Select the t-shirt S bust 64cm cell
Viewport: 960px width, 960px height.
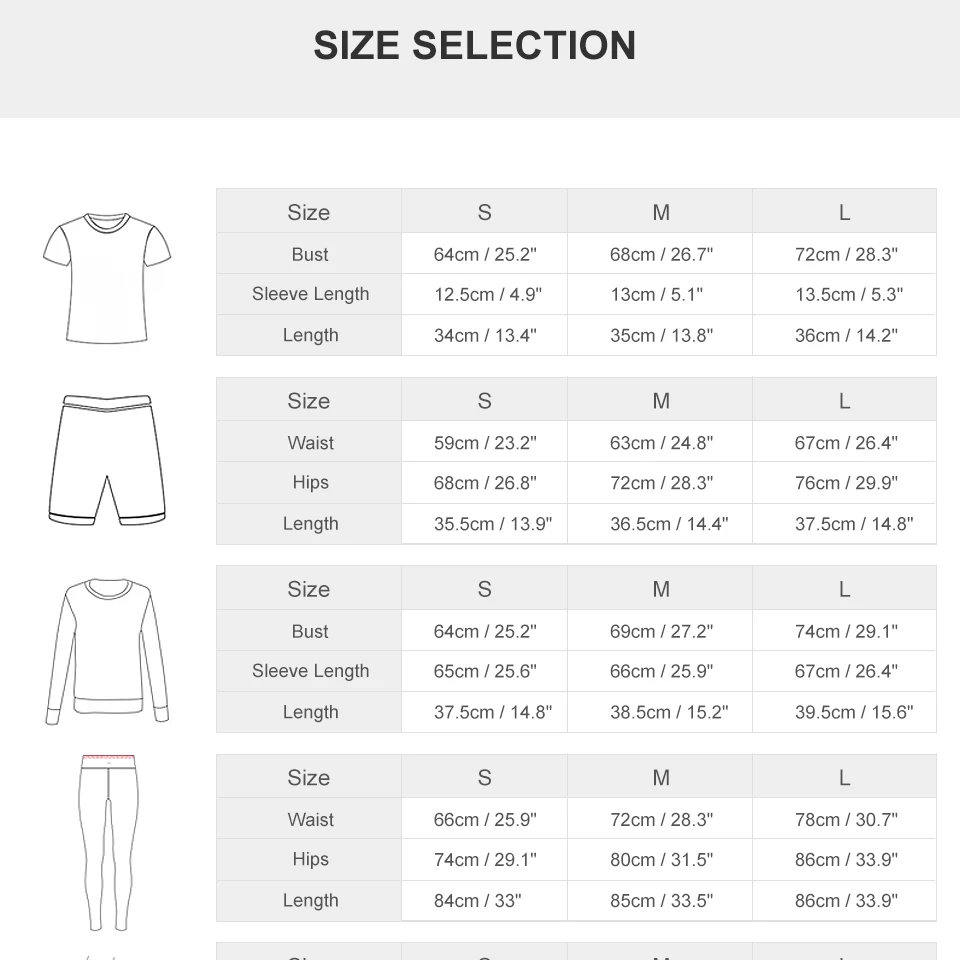[484, 253]
